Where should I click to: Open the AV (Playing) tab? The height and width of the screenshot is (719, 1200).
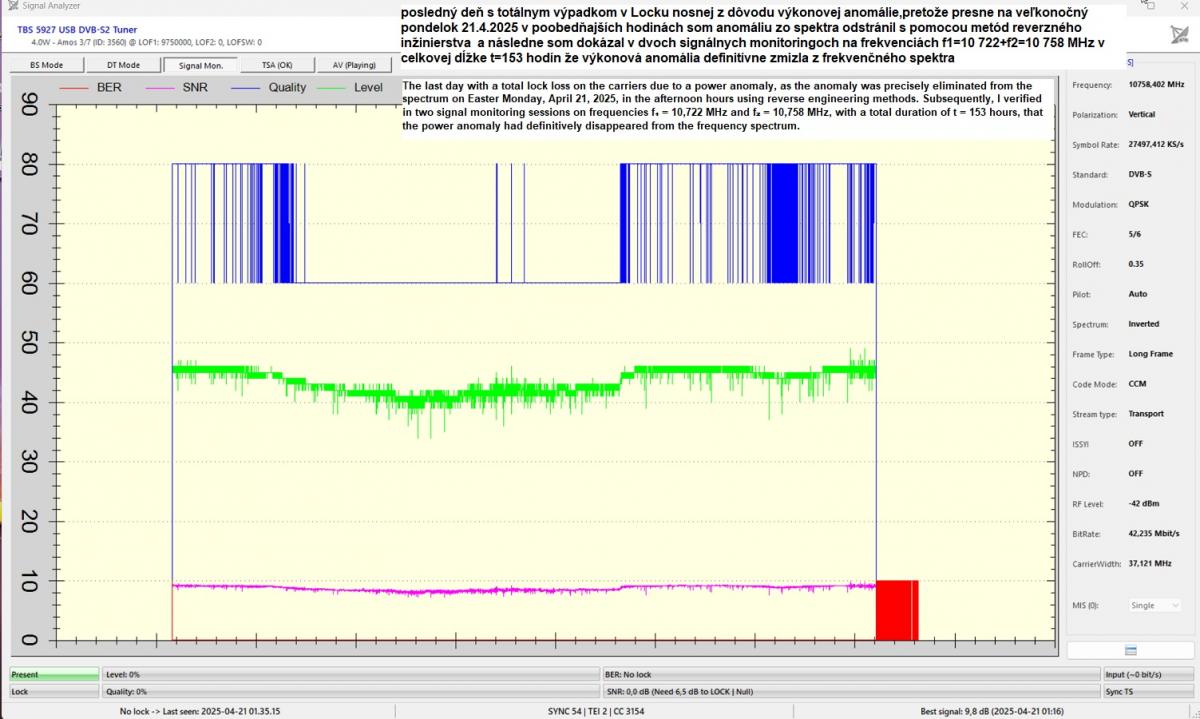coord(354,65)
